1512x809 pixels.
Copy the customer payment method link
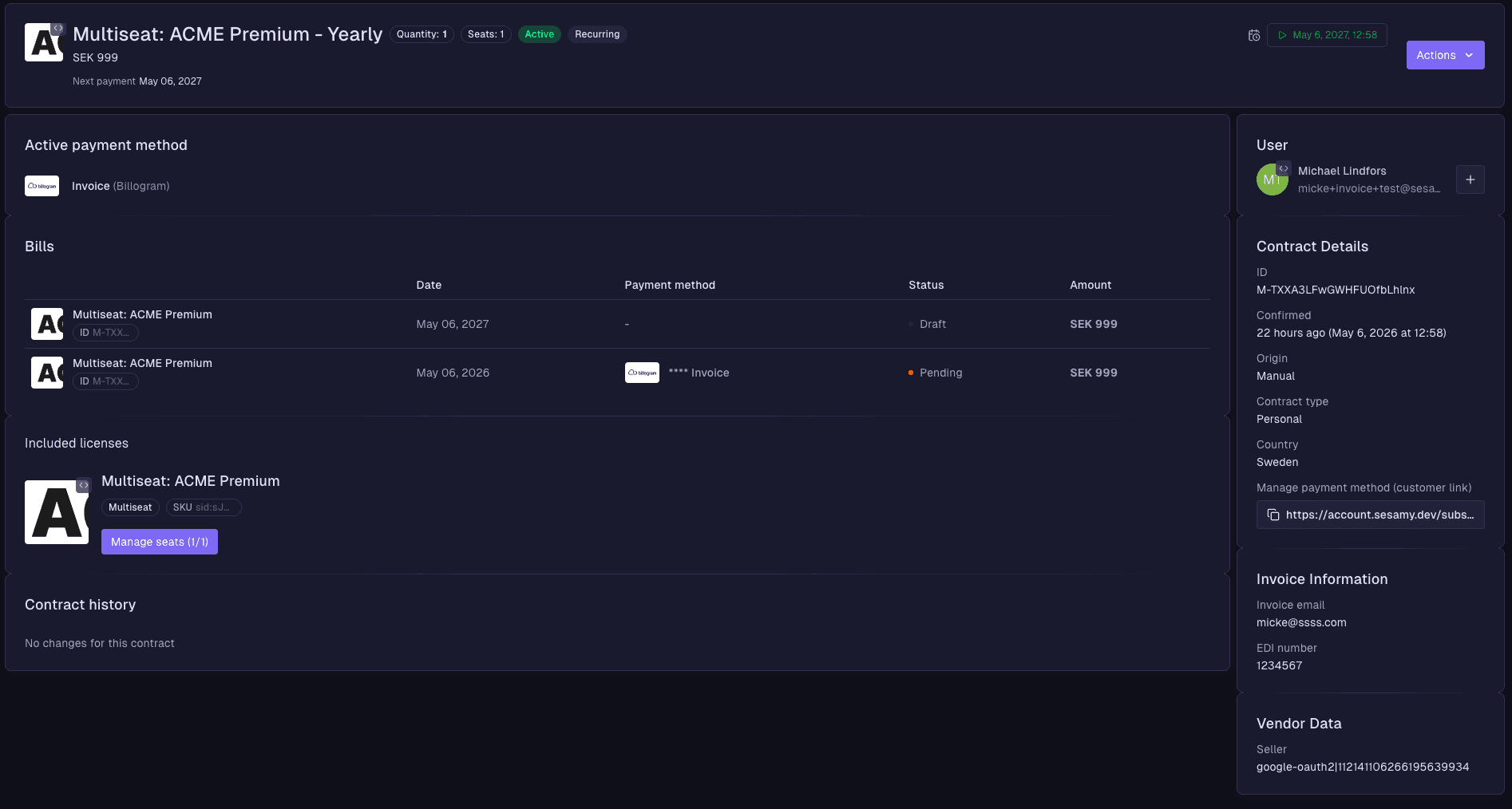pos(1273,515)
